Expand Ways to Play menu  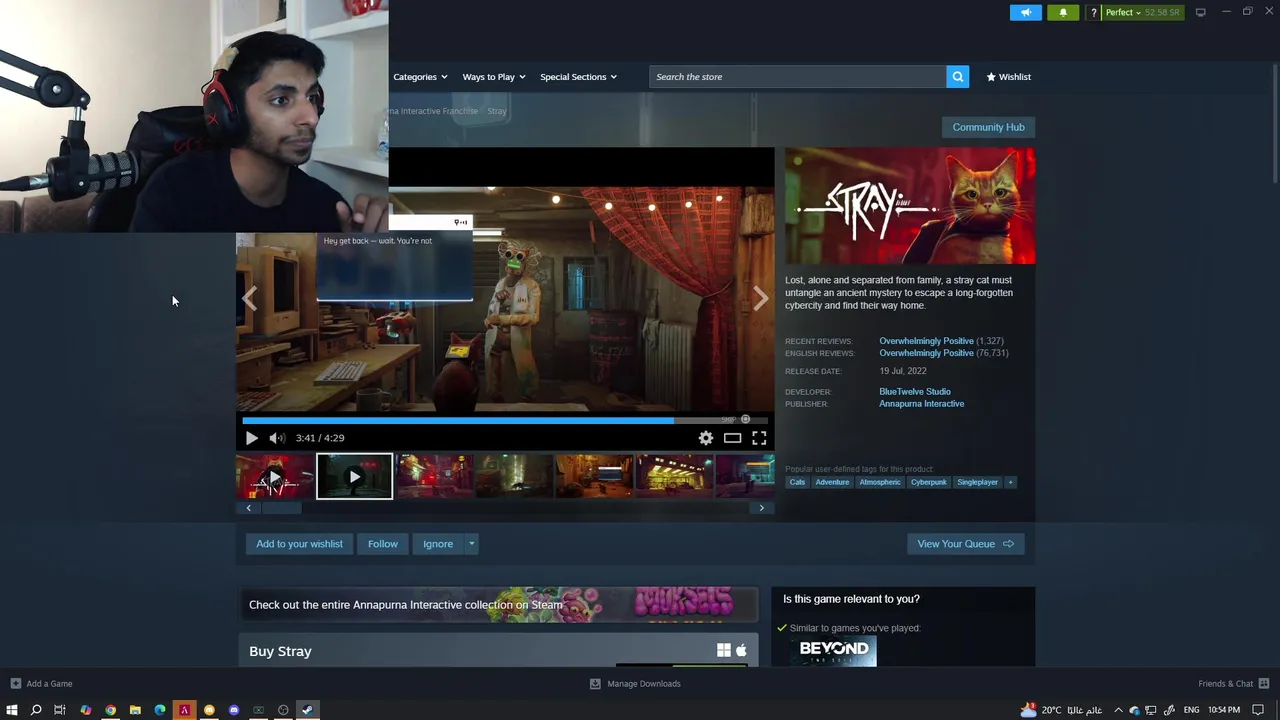click(493, 77)
